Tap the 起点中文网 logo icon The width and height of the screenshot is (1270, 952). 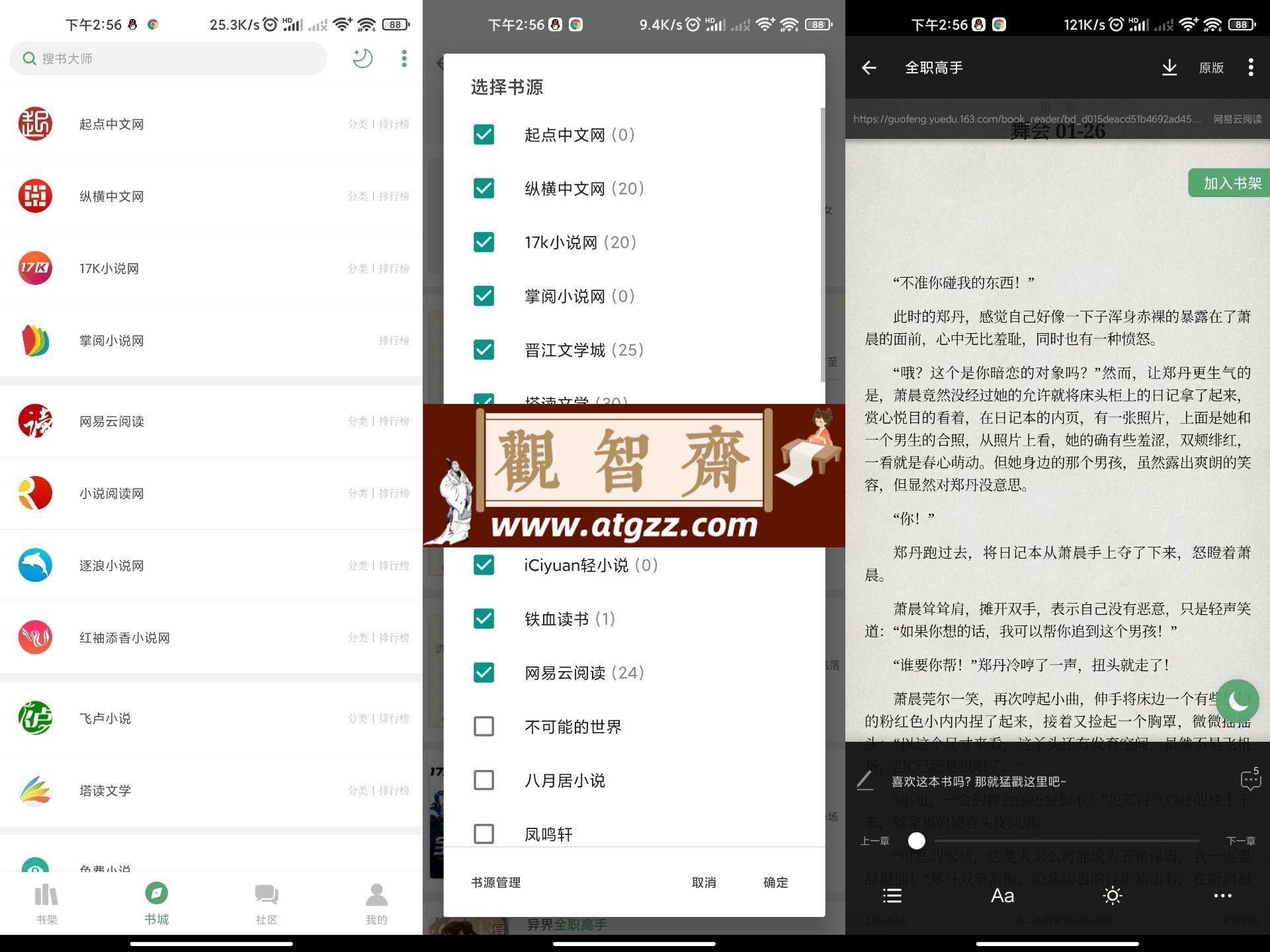[35, 124]
